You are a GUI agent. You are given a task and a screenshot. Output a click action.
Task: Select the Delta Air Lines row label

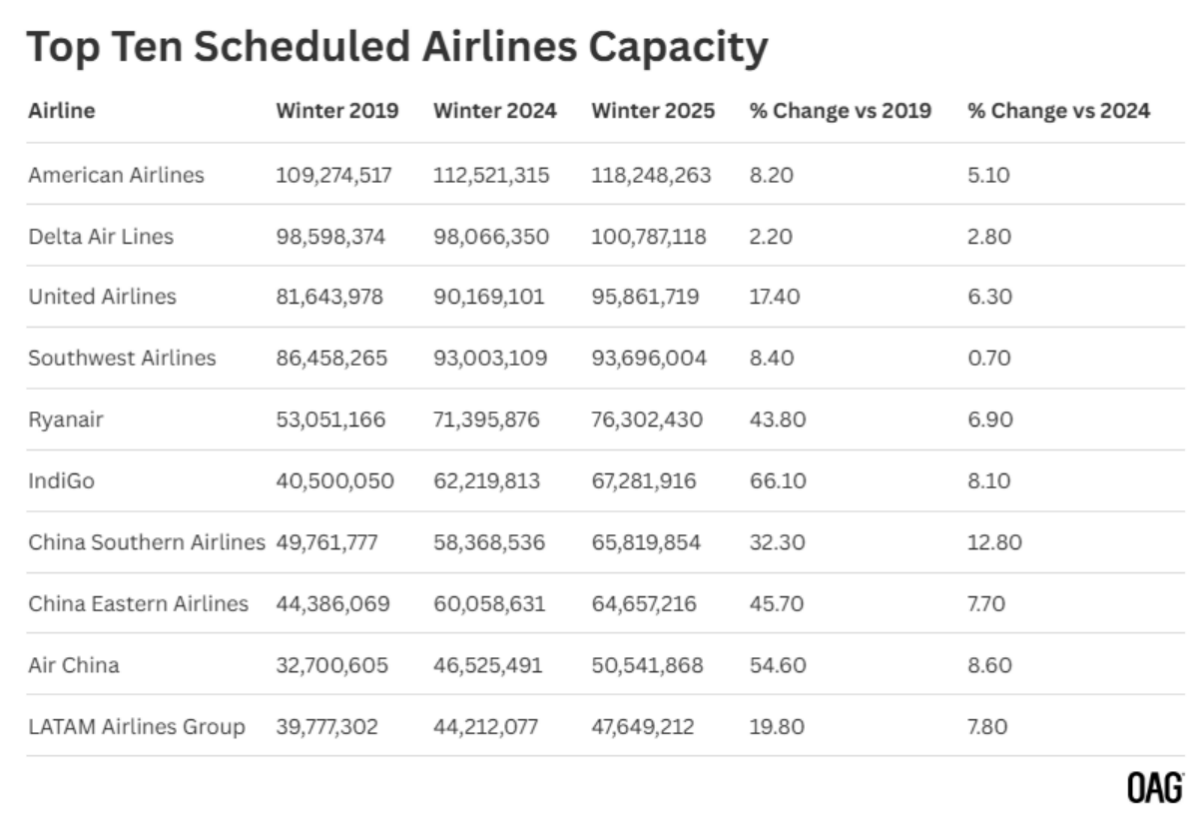(101, 237)
